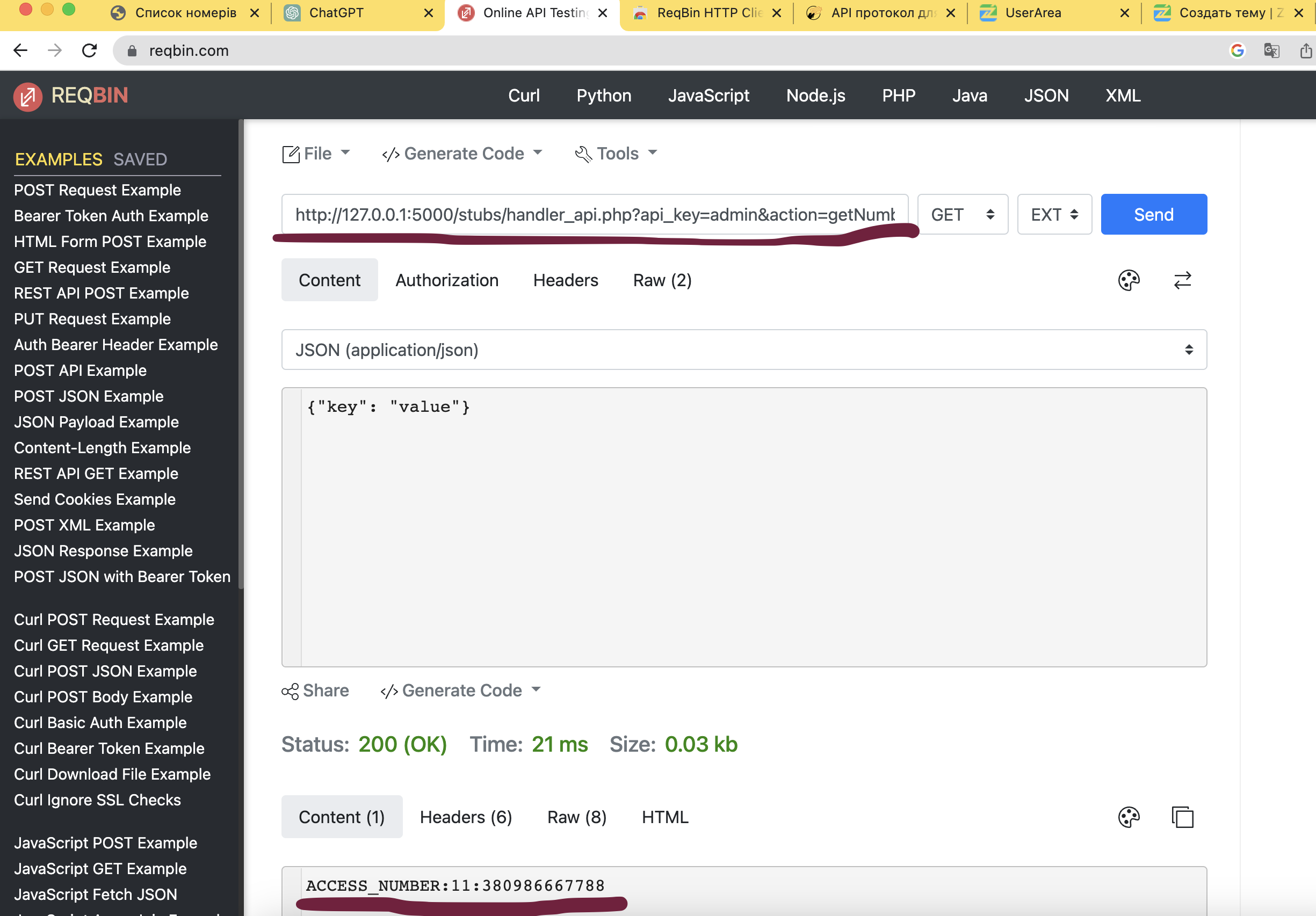This screenshot has height=916, width=1316.
Task: Switch to the SAVED sidebar tab
Action: 140,159
